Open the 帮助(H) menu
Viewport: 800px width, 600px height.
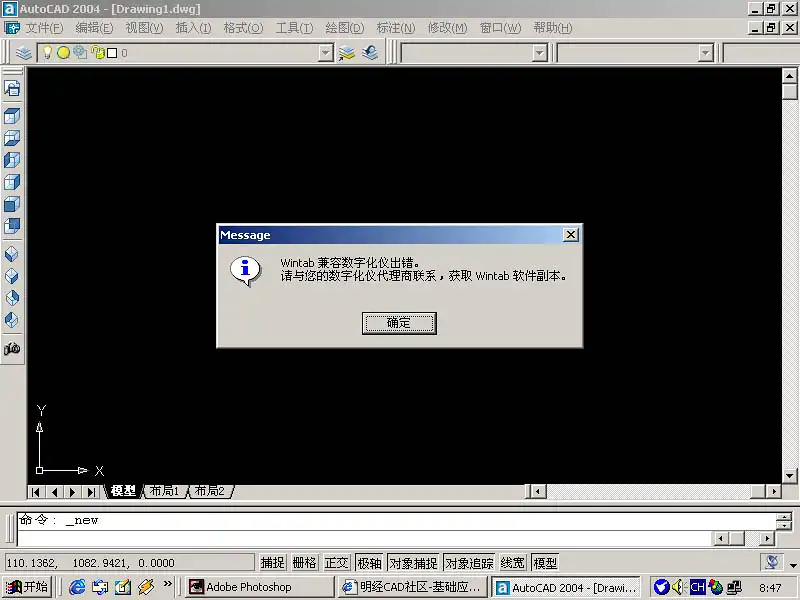553,28
